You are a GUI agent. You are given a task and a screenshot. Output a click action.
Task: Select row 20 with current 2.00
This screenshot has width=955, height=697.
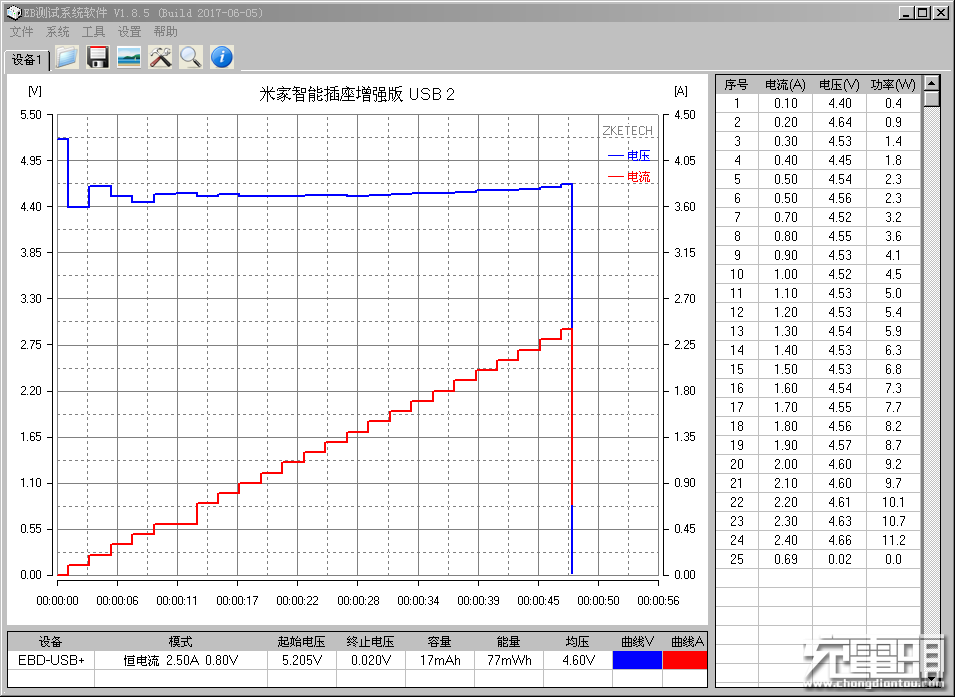click(x=818, y=464)
